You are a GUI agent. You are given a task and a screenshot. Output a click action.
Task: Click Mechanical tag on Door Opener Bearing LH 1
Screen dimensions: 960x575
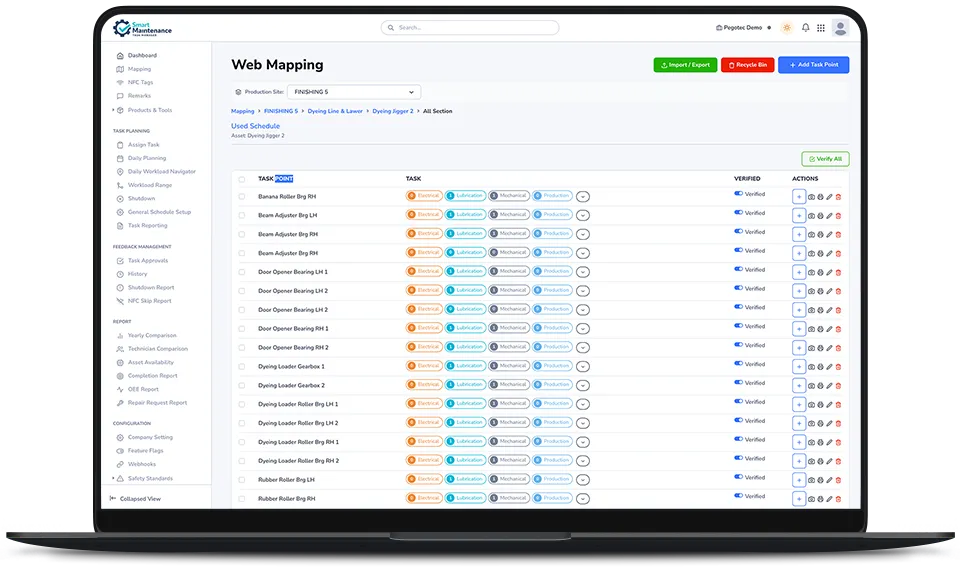tap(509, 271)
